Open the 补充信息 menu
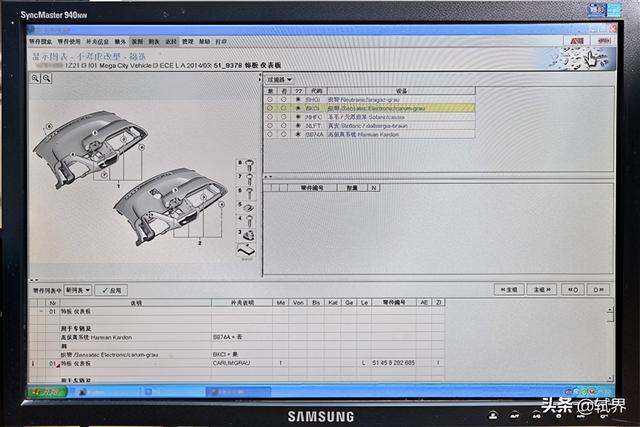This screenshot has height=427, width=640. tap(97, 42)
